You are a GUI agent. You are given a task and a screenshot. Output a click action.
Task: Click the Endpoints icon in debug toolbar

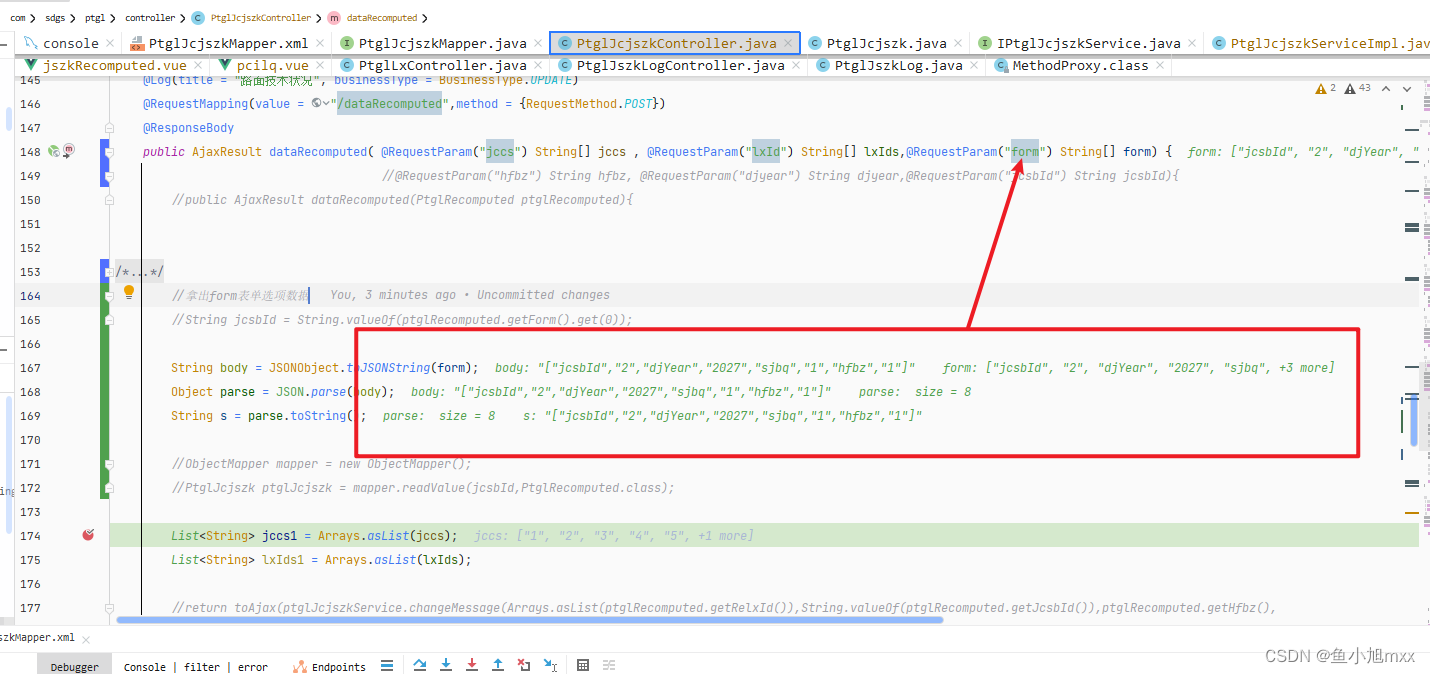300,666
